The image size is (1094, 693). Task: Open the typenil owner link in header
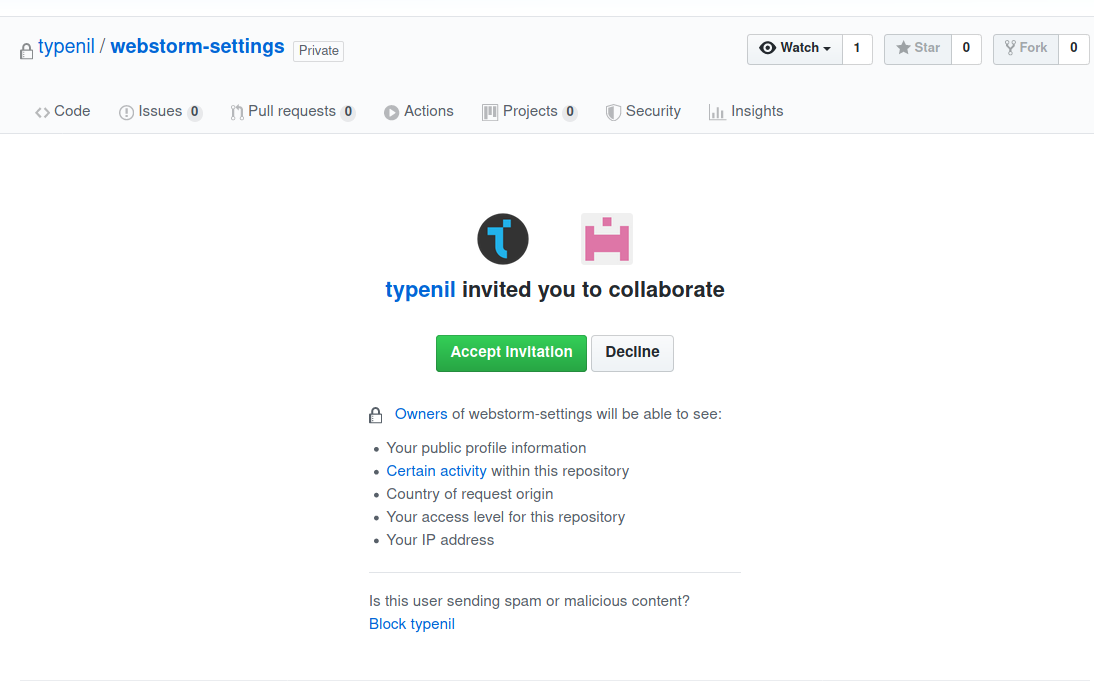click(66, 47)
